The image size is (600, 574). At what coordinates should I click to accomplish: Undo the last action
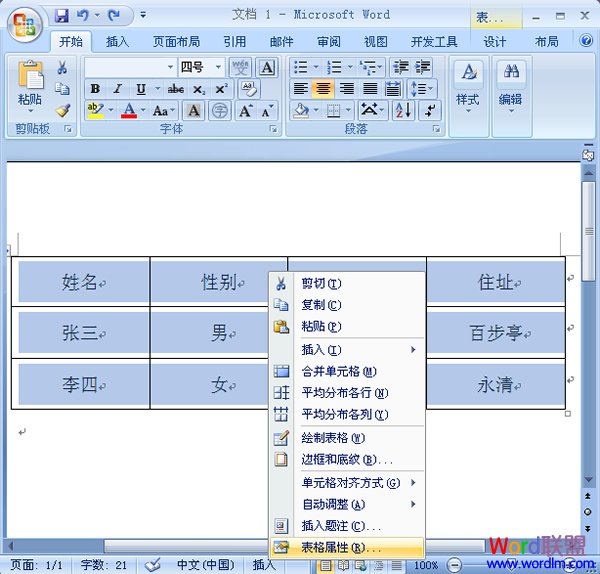(83, 16)
